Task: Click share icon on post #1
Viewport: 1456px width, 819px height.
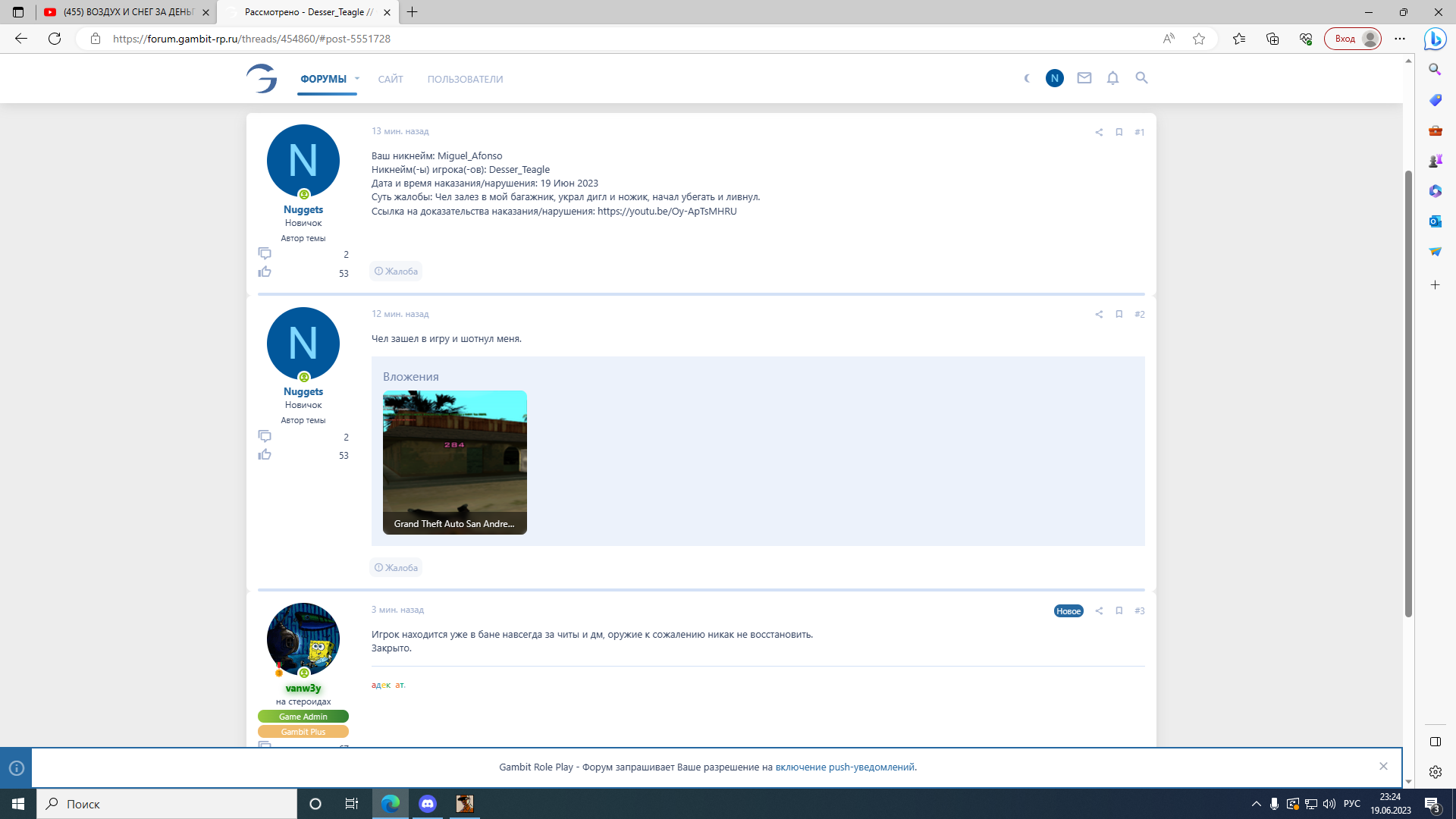Action: tap(1099, 132)
